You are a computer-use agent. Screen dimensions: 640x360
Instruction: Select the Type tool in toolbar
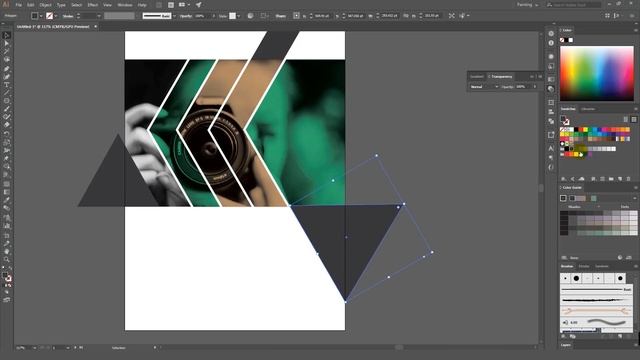tap(7, 85)
